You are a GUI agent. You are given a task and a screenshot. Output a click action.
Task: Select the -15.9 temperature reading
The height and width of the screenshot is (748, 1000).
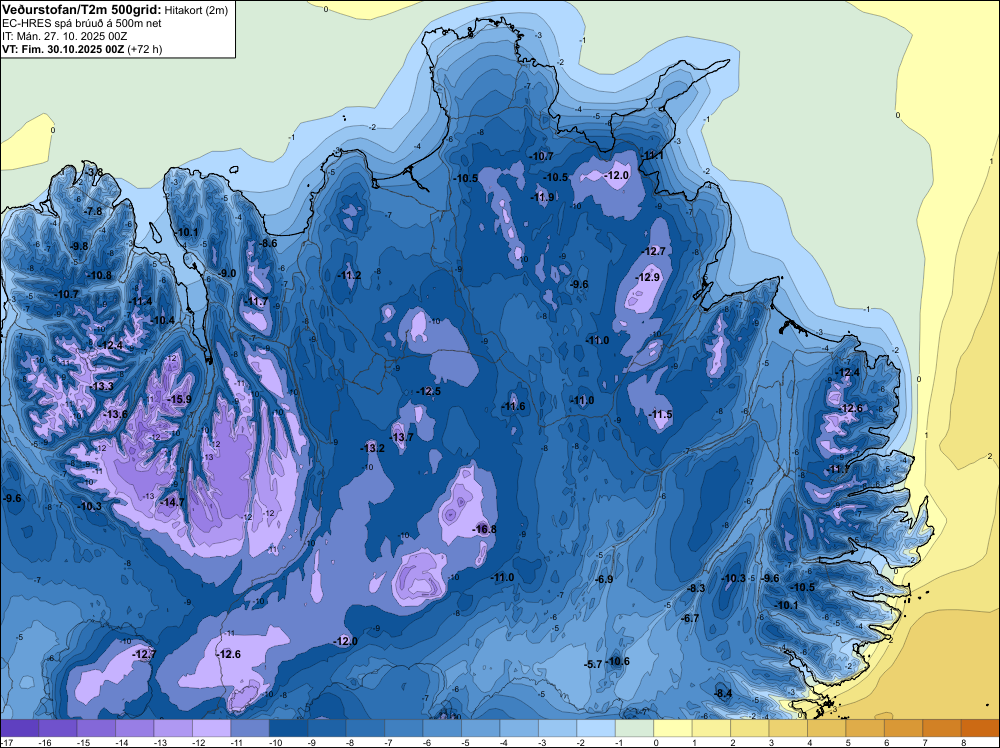pyautogui.click(x=179, y=400)
